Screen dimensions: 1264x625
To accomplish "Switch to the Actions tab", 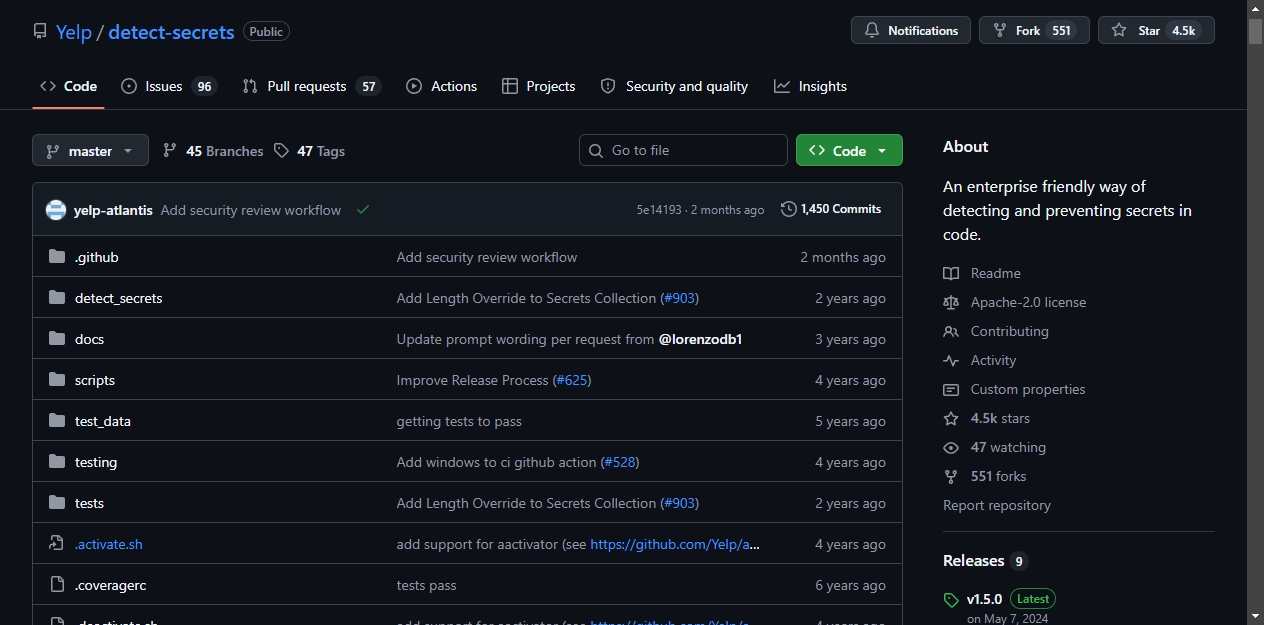I will (442, 86).
